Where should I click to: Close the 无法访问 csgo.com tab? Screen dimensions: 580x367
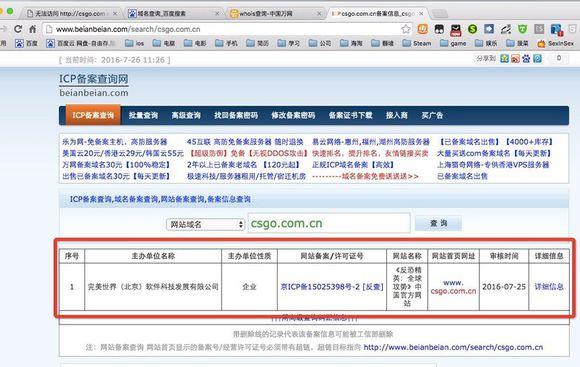[x=115, y=14]
